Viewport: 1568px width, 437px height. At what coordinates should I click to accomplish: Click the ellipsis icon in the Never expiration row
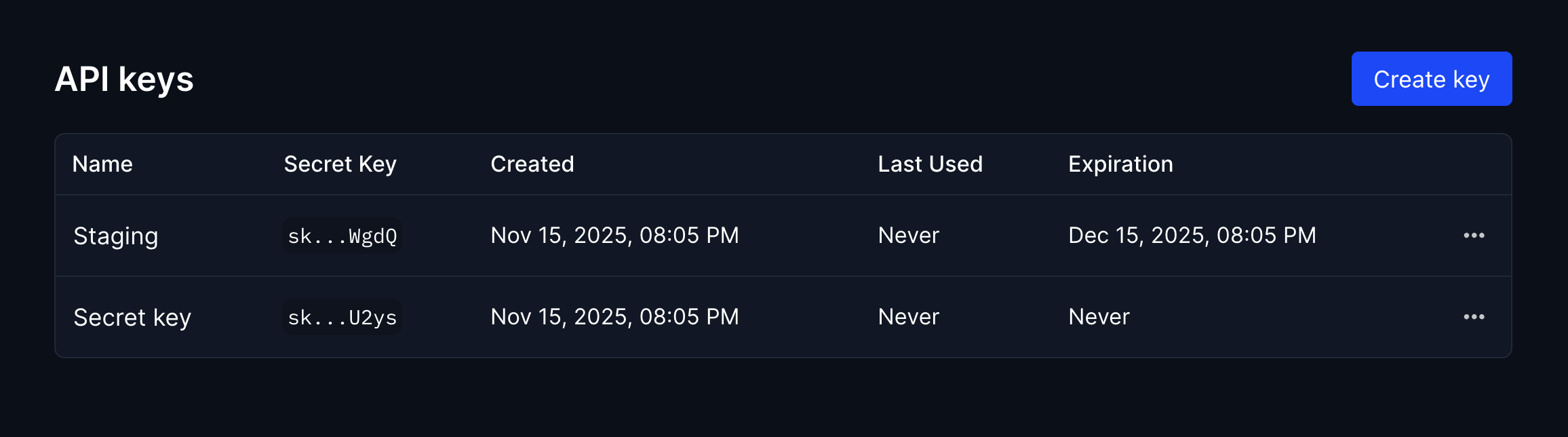pyautogui.click(x=1475, y=317)
